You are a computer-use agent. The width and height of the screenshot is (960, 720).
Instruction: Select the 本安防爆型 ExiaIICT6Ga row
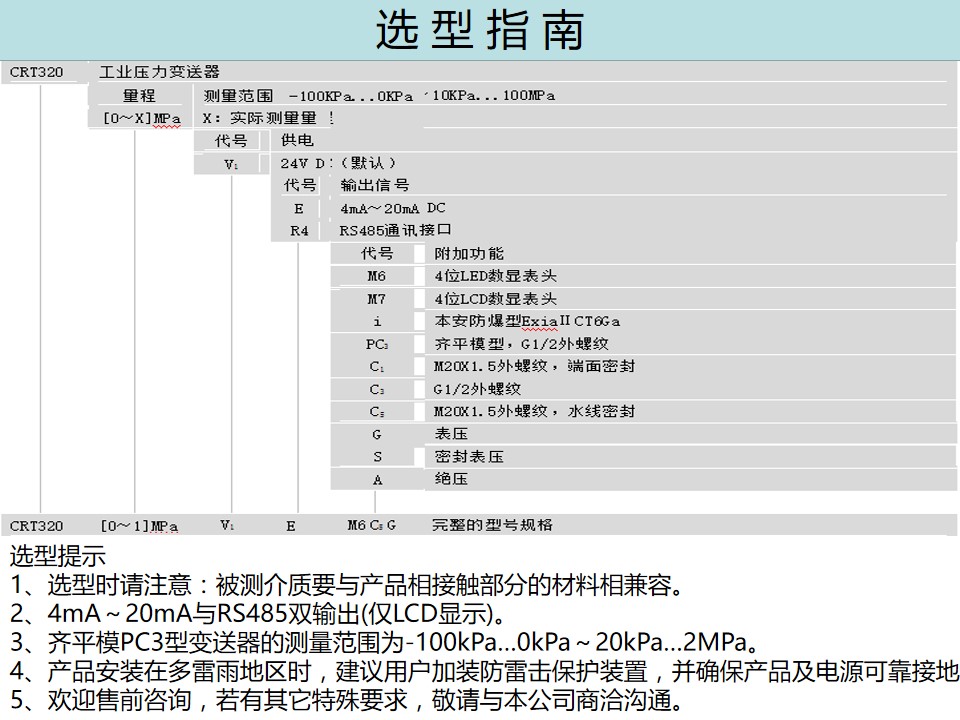click(x=527, y=321)
